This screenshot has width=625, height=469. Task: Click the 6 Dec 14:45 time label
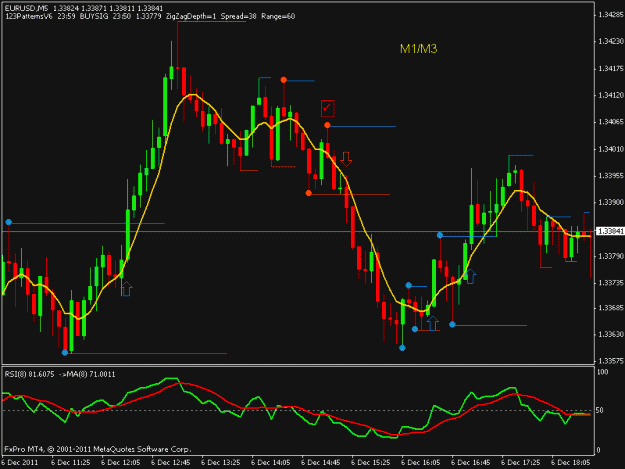320,462
